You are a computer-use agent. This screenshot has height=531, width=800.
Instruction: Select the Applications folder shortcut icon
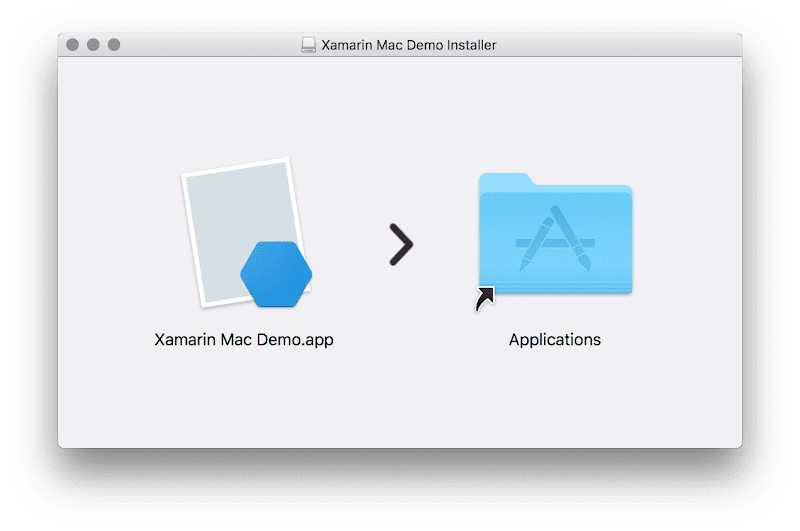click(555, 241)
